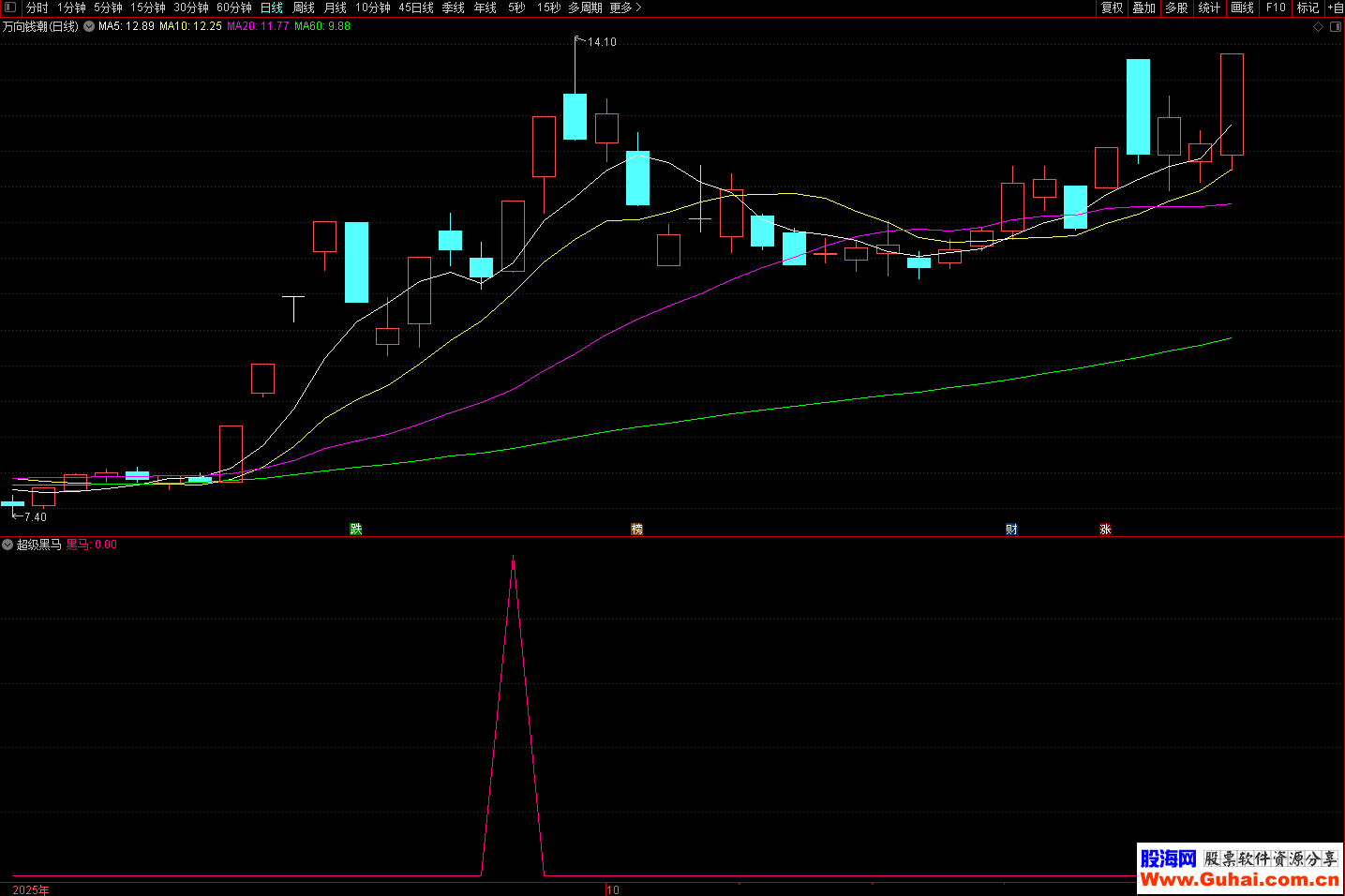Toggle the right sidebar panel icon
The image size is (1345, 896).
pyautogui.click(x=1336, y=26)
